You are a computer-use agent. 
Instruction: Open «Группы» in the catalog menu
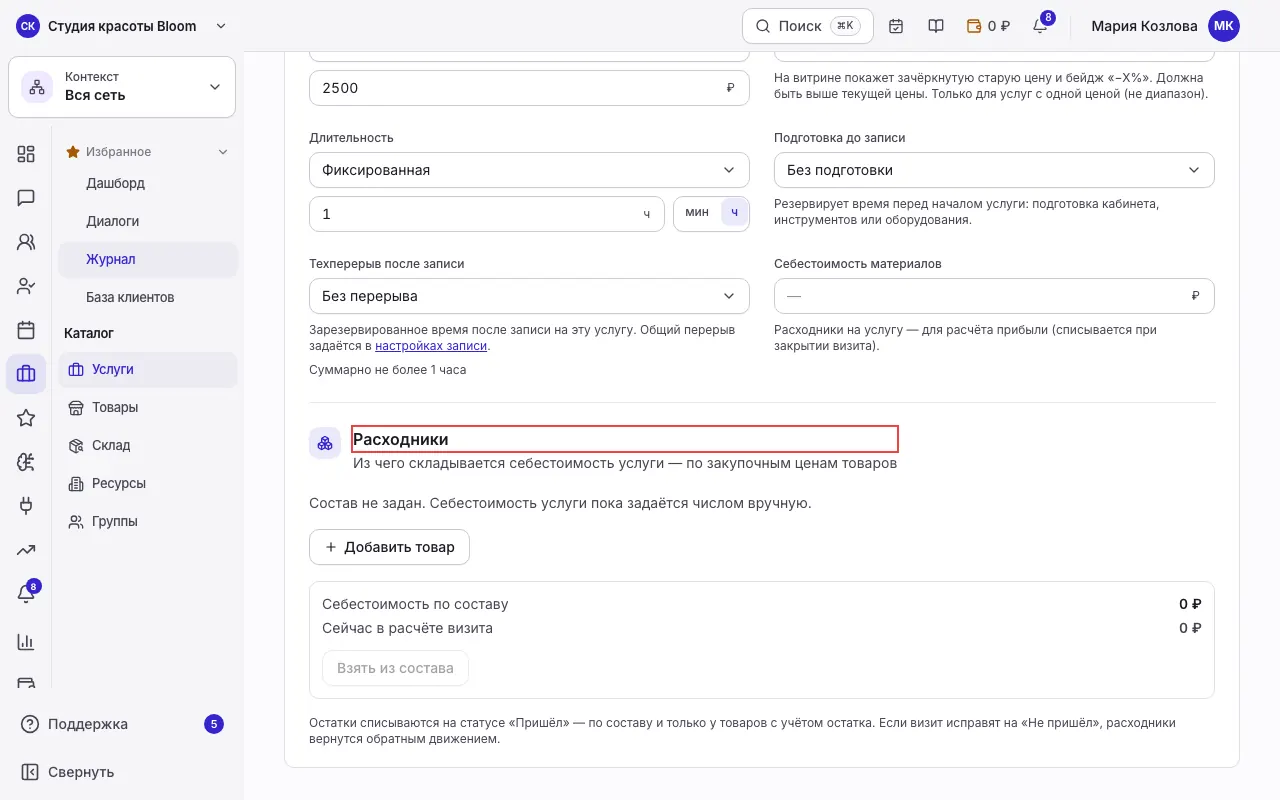[x=148, y=521]
